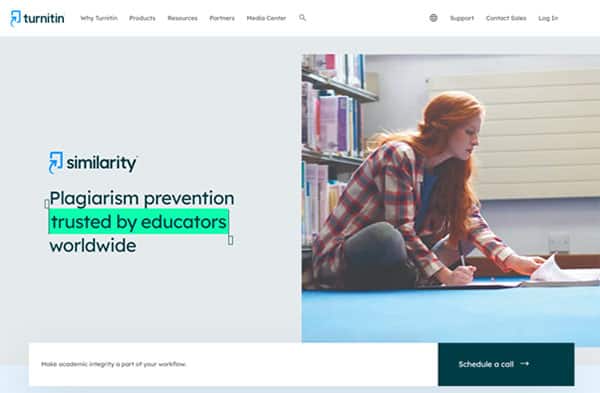Click the globe language icon
This screenshot has height=393, width=600.
tap(433, 18)
